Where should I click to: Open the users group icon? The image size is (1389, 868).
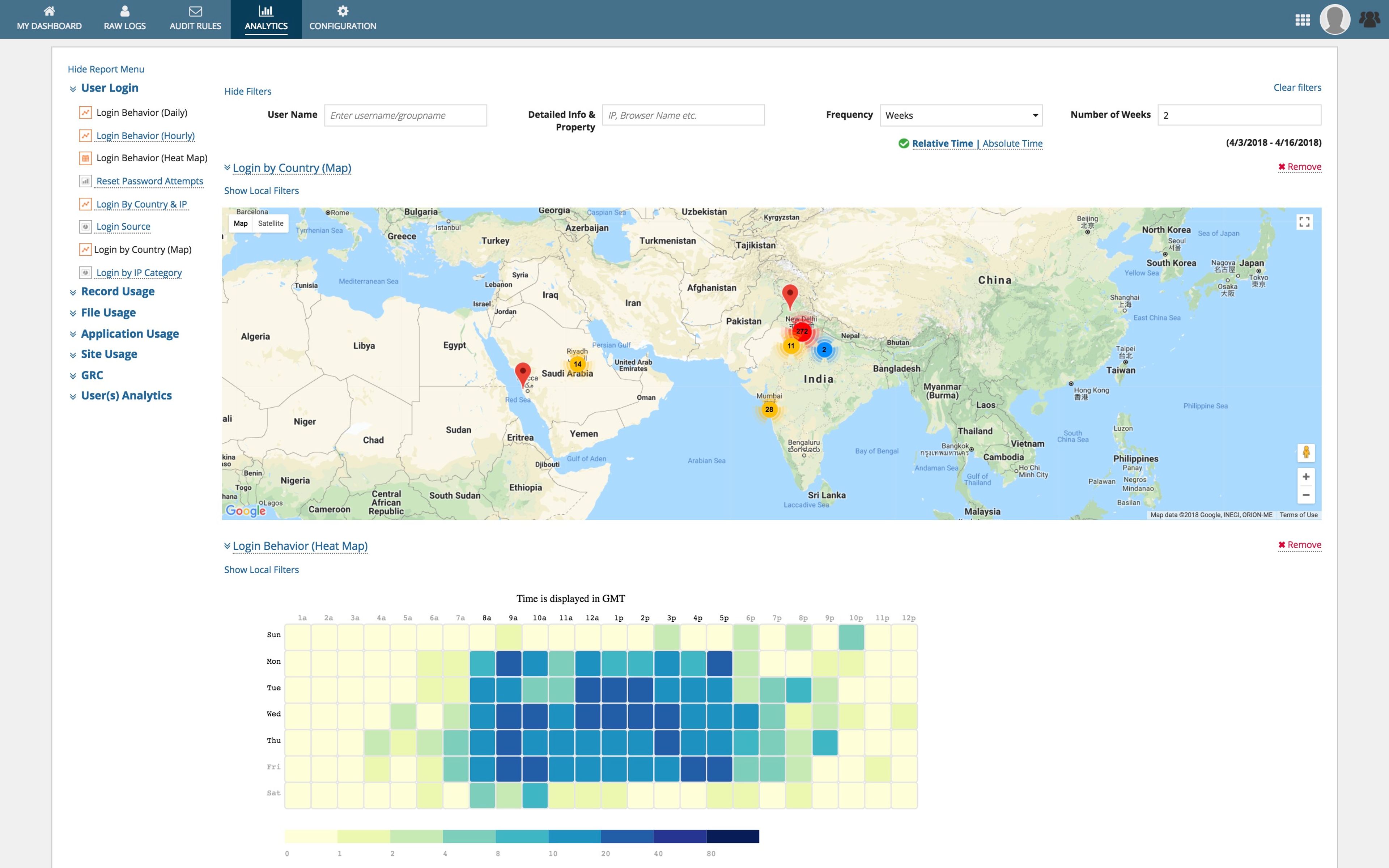pyautogui.click(x=1370, y=20)
